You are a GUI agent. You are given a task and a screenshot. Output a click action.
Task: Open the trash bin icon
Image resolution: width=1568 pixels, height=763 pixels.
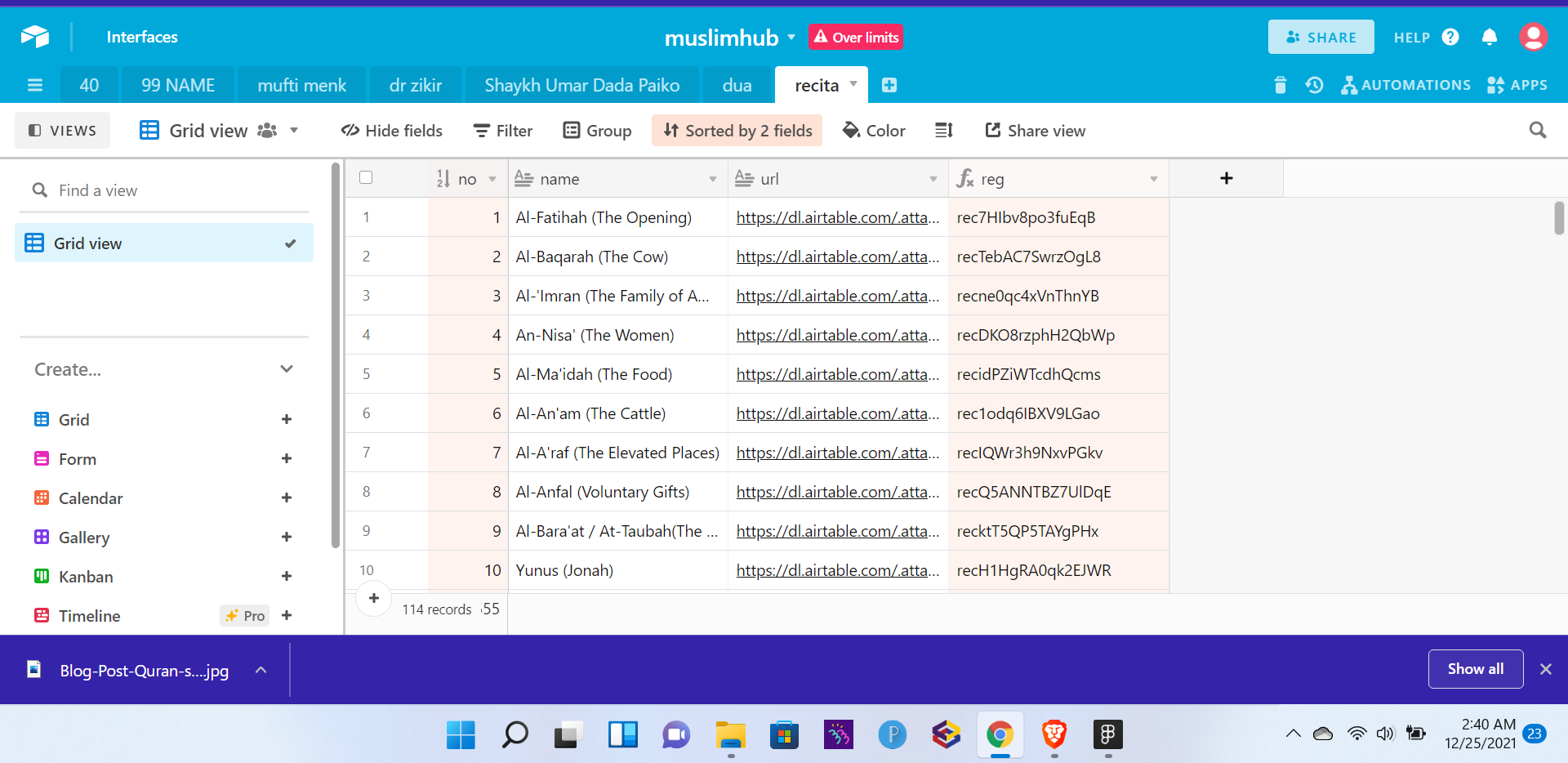point(1280,85)
